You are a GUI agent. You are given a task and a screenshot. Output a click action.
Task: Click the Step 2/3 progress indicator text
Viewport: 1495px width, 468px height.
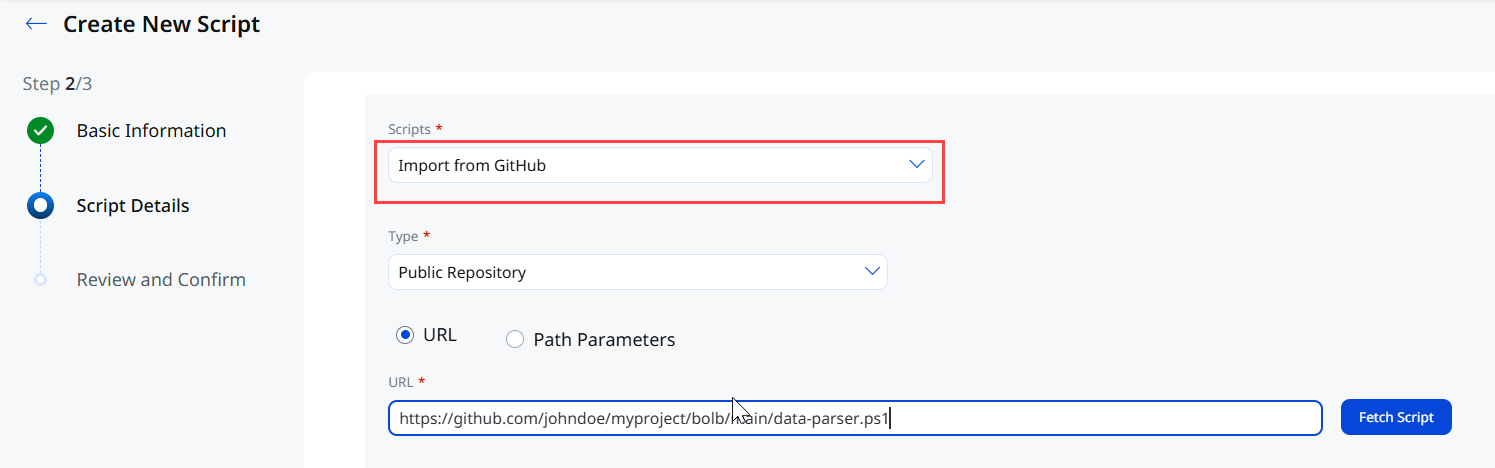point(57,84)
